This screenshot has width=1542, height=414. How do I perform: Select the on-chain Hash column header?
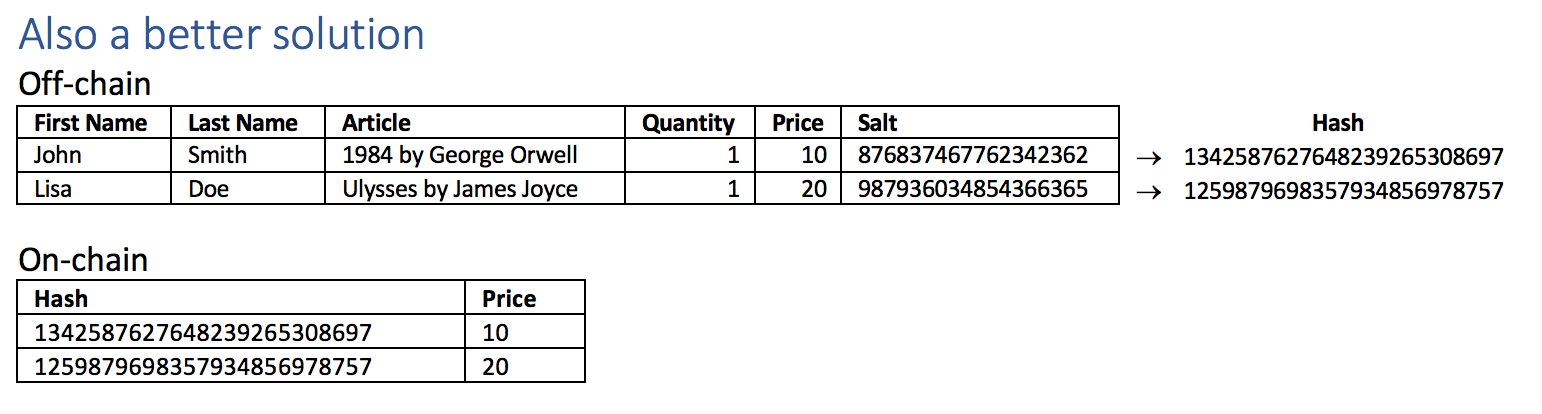[61, 299]
